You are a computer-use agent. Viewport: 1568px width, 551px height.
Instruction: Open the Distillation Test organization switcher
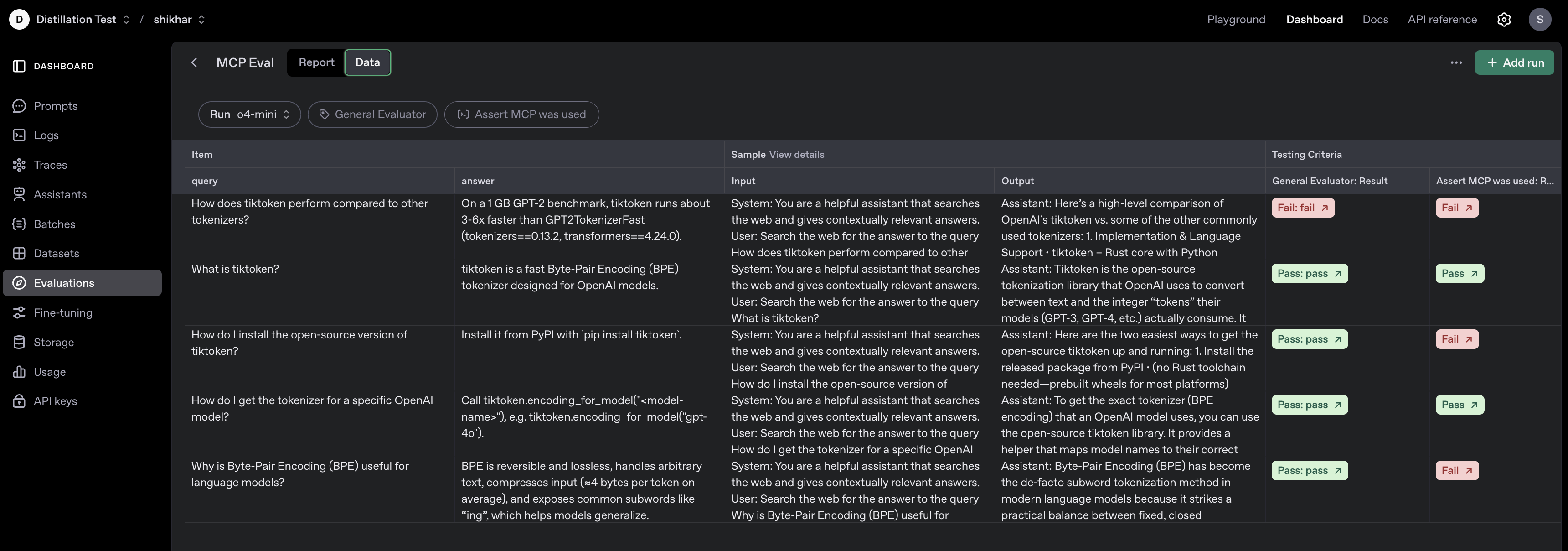tap(83, 20)
